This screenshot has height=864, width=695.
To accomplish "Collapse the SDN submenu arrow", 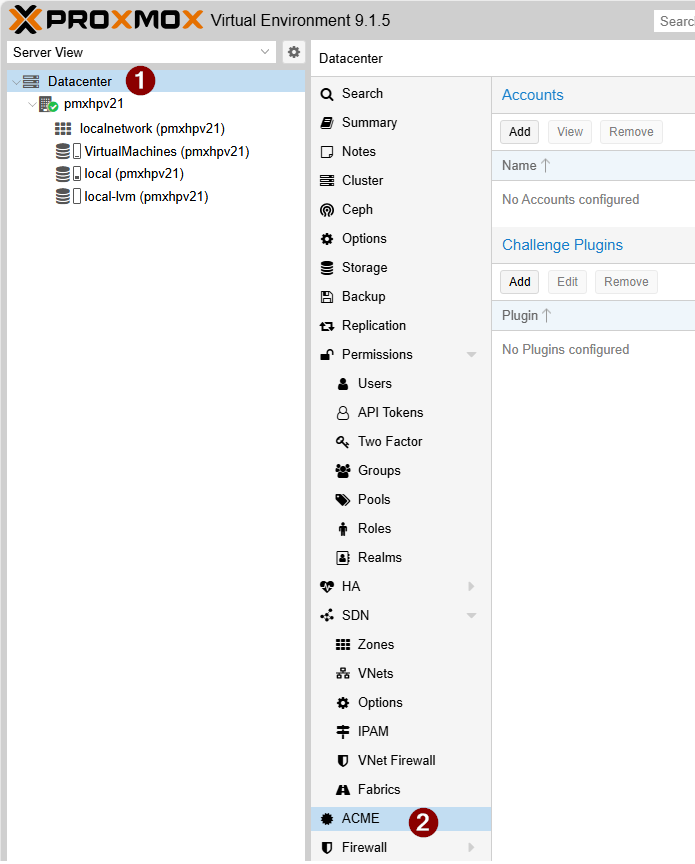I will click(x=471, y=616).
